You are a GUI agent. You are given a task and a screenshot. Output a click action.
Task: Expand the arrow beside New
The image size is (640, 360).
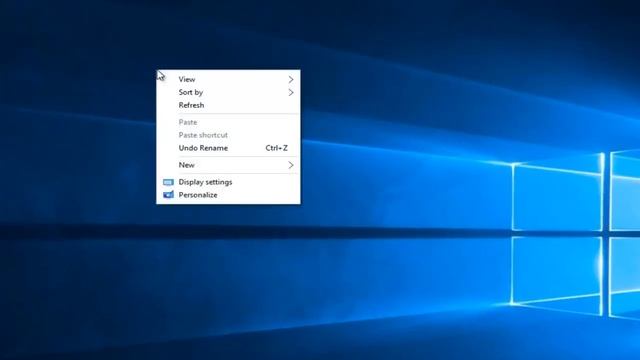(291, 165)
